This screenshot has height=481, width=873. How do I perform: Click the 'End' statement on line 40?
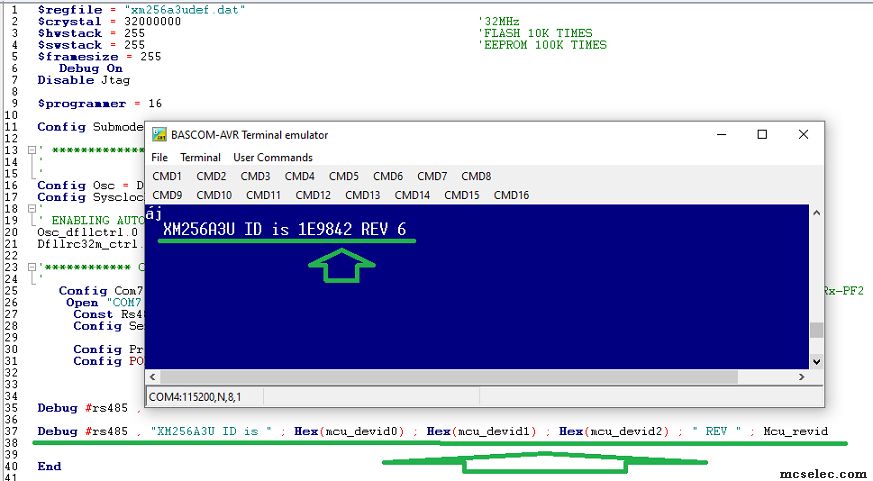point(49,467)
